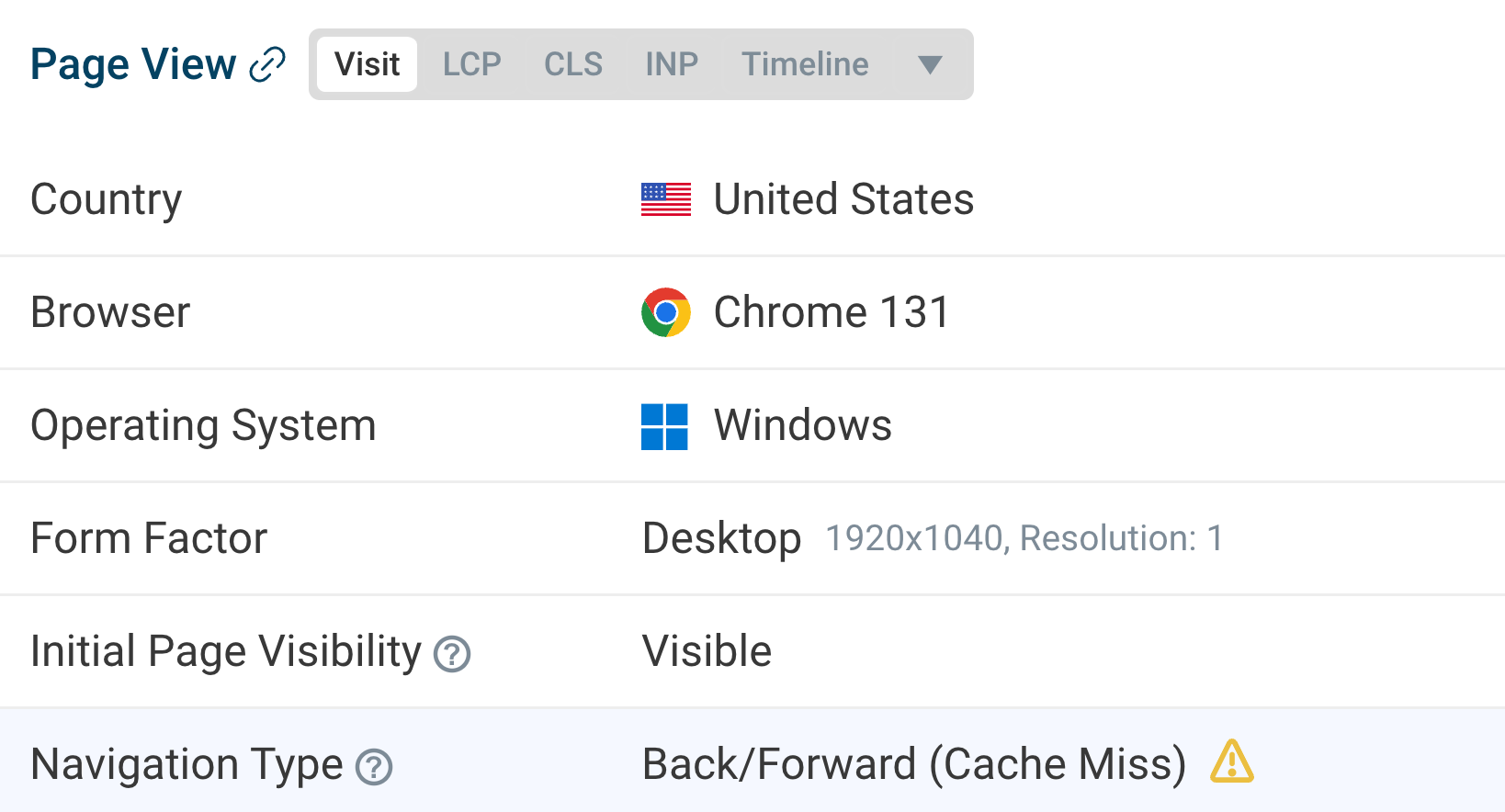Open help for Navigation Type
The width and height of the screenshot is (1505, 812).
point(374,767)
